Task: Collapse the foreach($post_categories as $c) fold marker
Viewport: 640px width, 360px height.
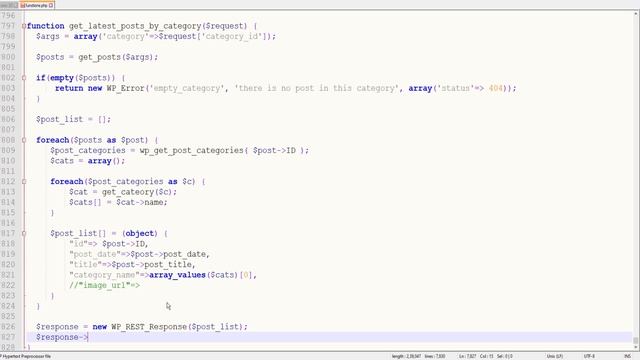Action: (x=24, y=182)
